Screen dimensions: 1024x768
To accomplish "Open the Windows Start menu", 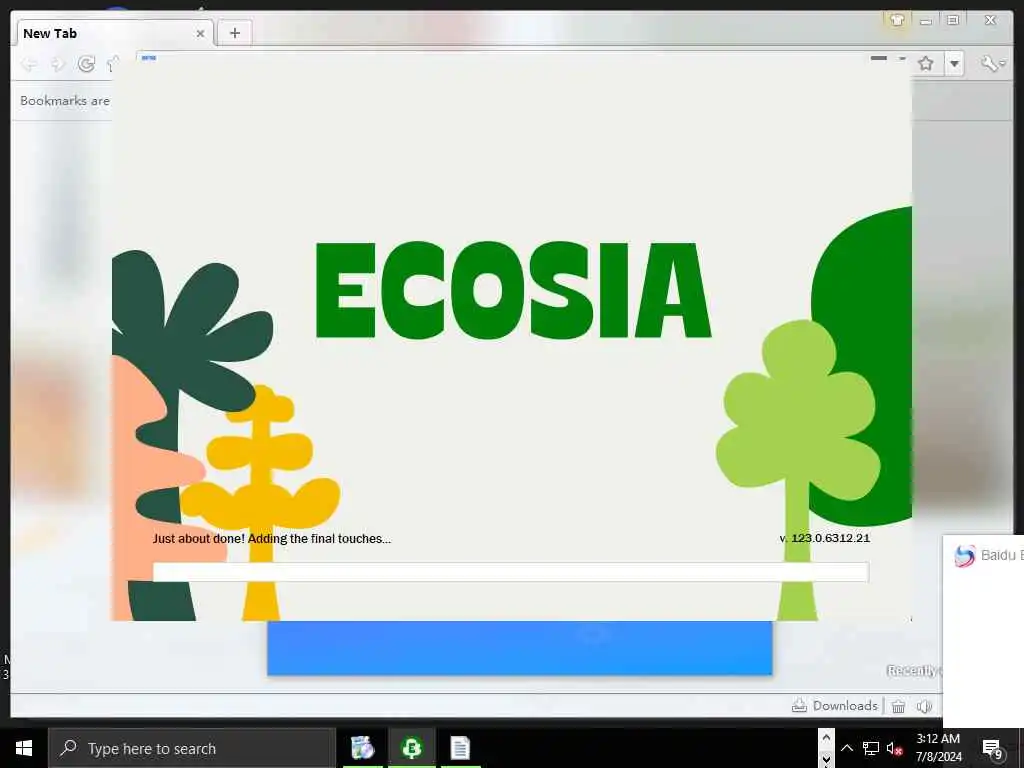I will (24, 748).
